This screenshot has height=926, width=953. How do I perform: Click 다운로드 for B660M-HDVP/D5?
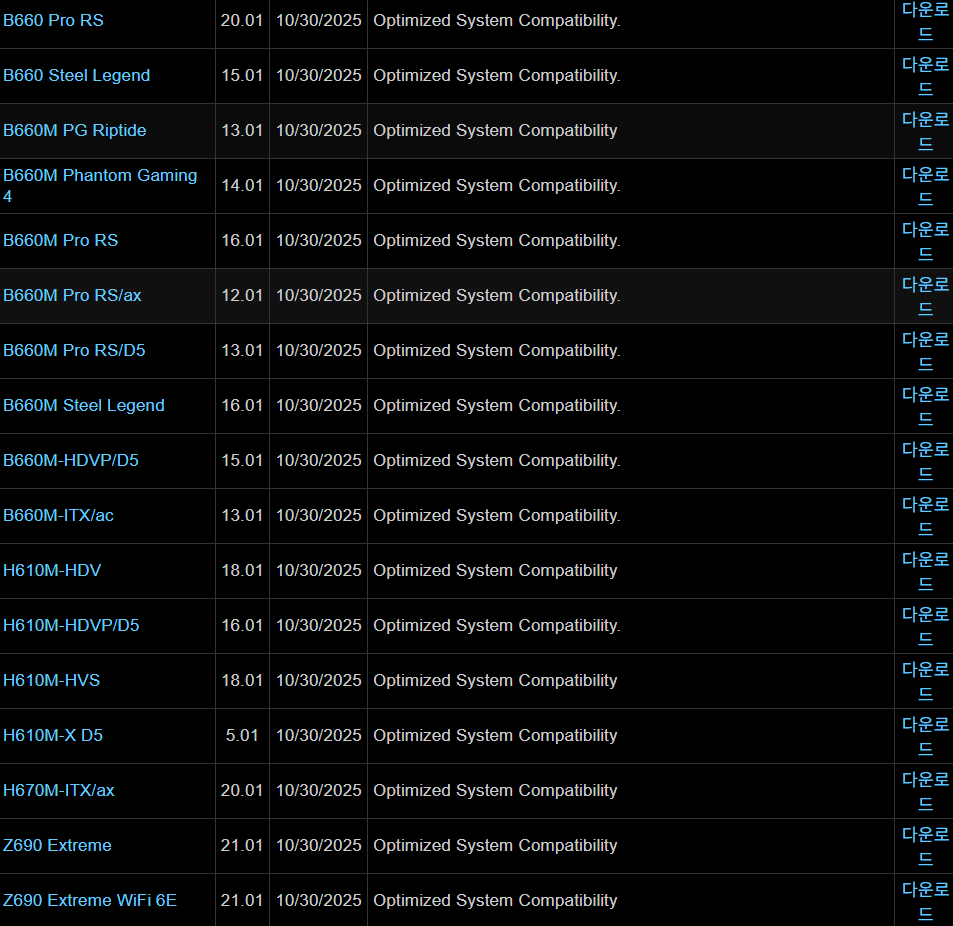(925, 461)
